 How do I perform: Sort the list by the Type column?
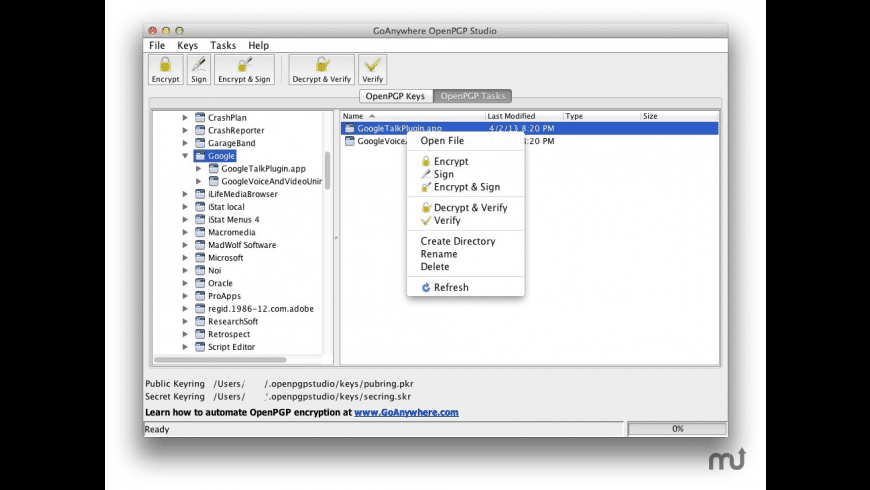[602, 116]
